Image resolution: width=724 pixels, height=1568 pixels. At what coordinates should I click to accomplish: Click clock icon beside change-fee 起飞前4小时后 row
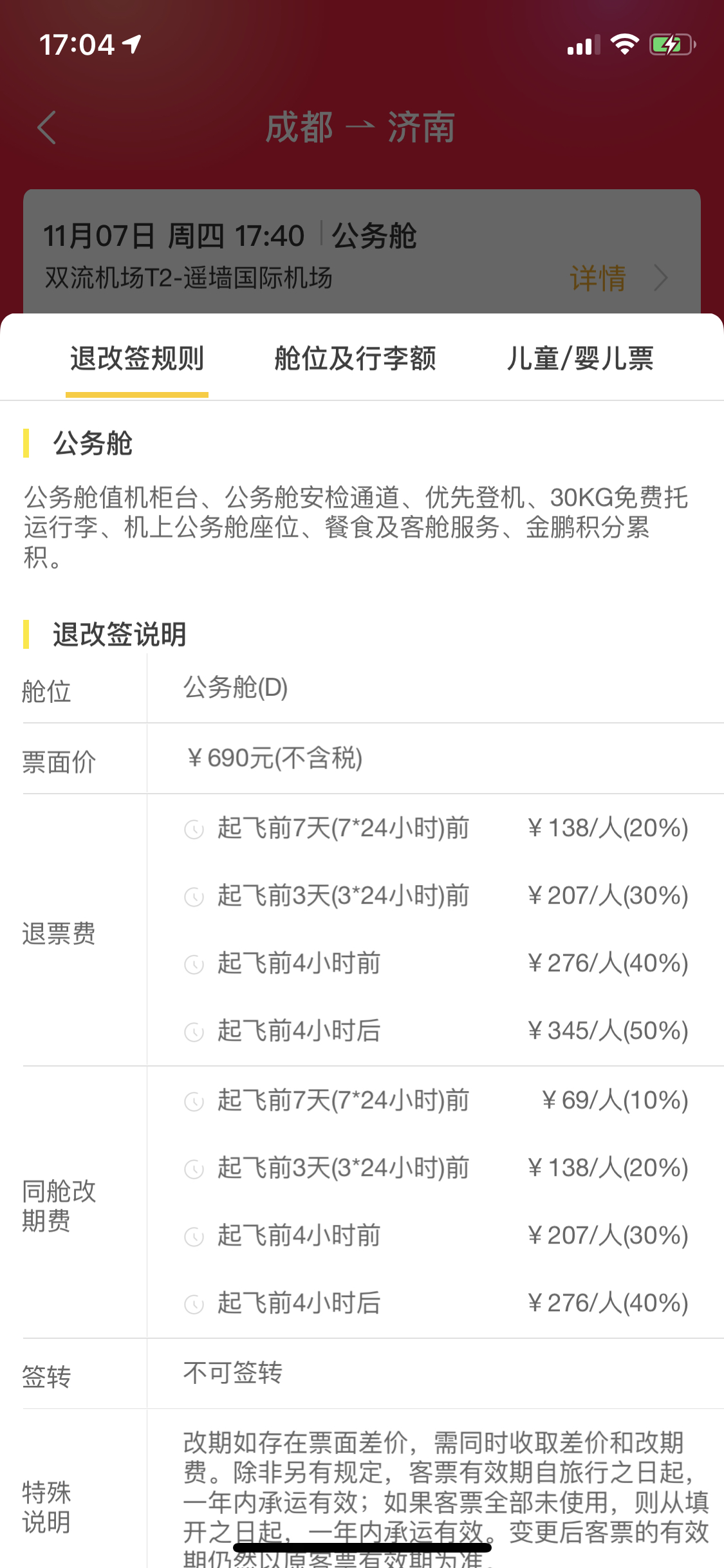click(194, 1304)
